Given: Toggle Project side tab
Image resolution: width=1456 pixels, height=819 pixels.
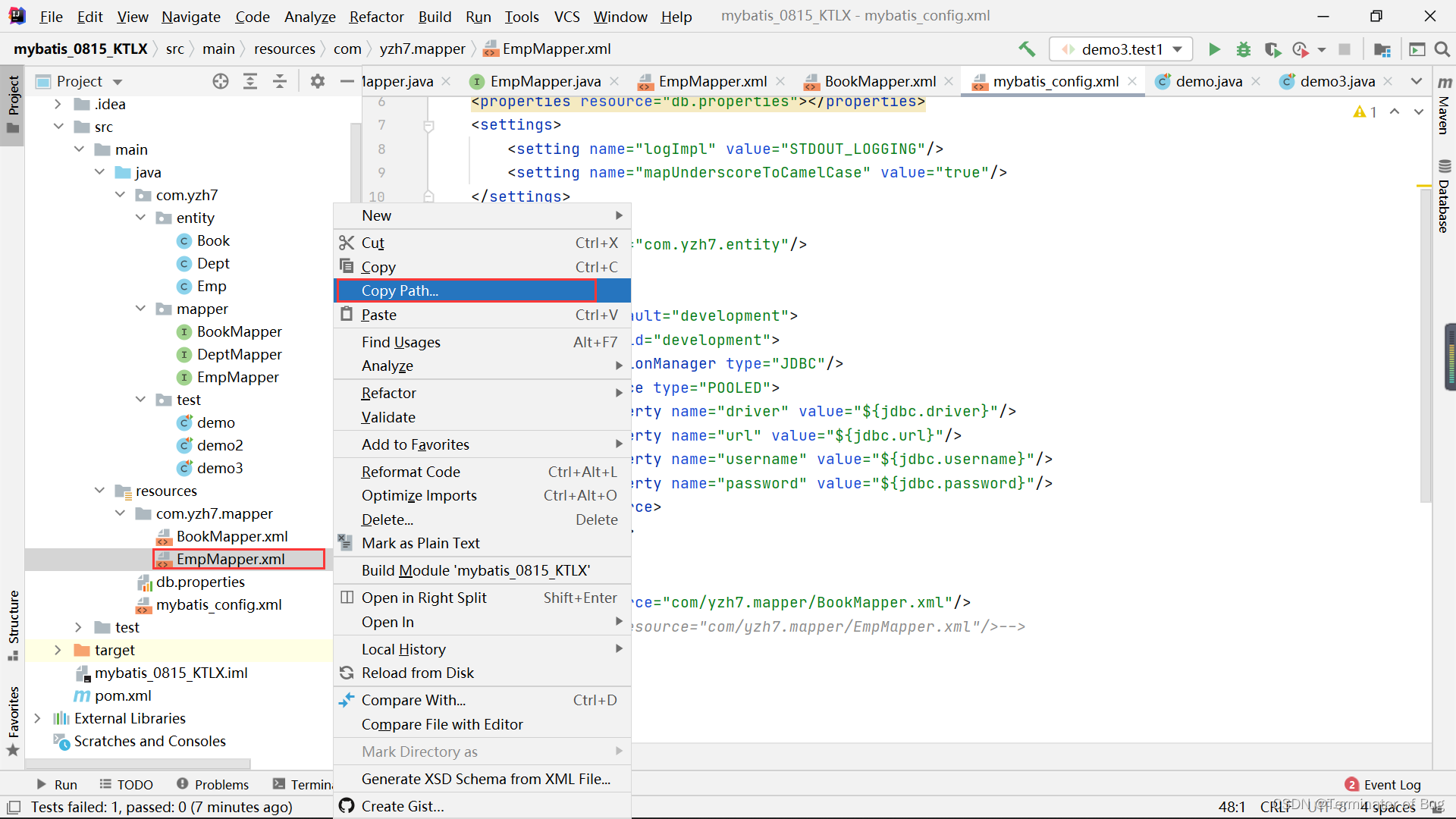Looking at the screenshot, I should tap(13, 105).
